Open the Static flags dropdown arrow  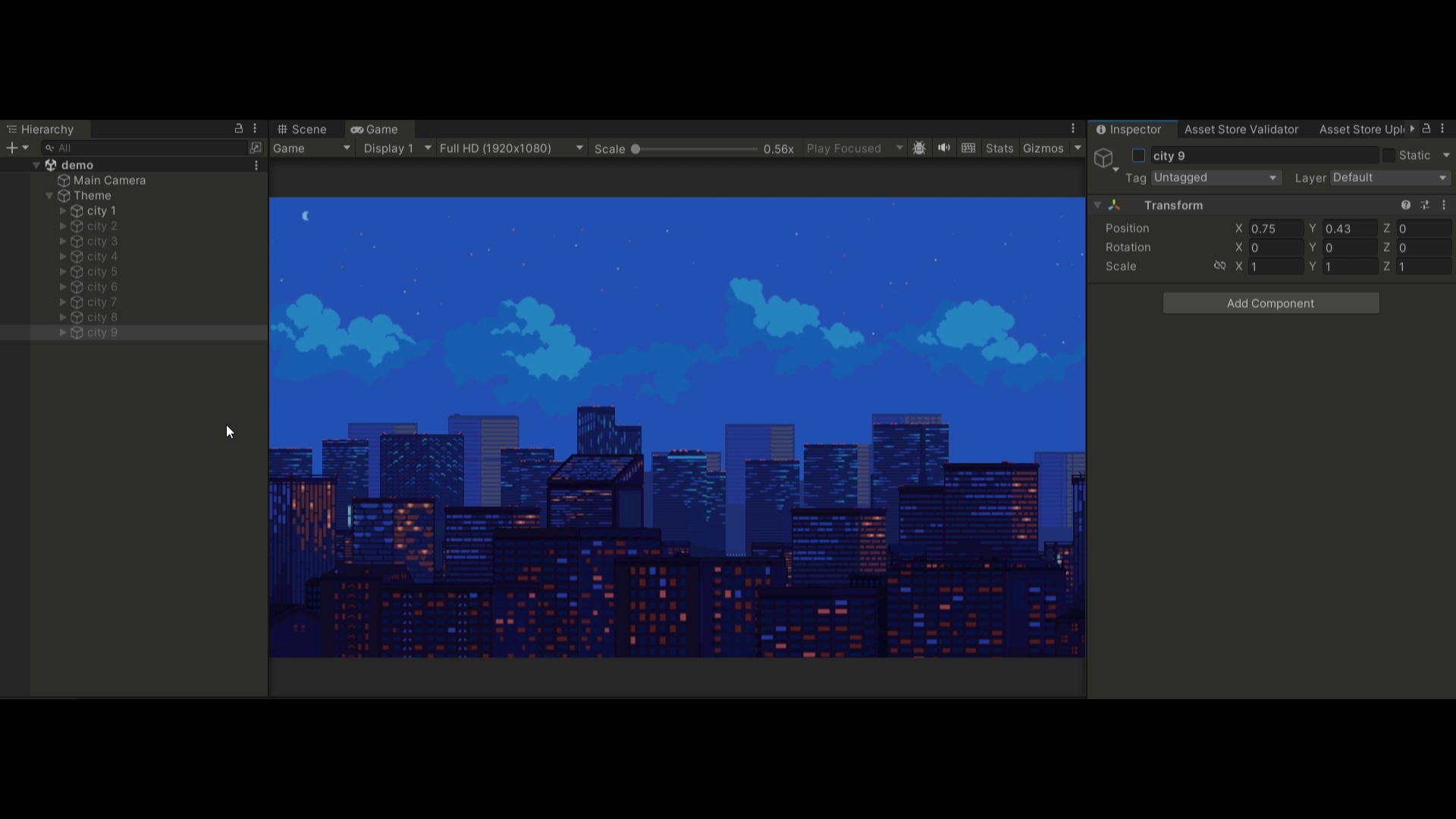point(1446,155)
